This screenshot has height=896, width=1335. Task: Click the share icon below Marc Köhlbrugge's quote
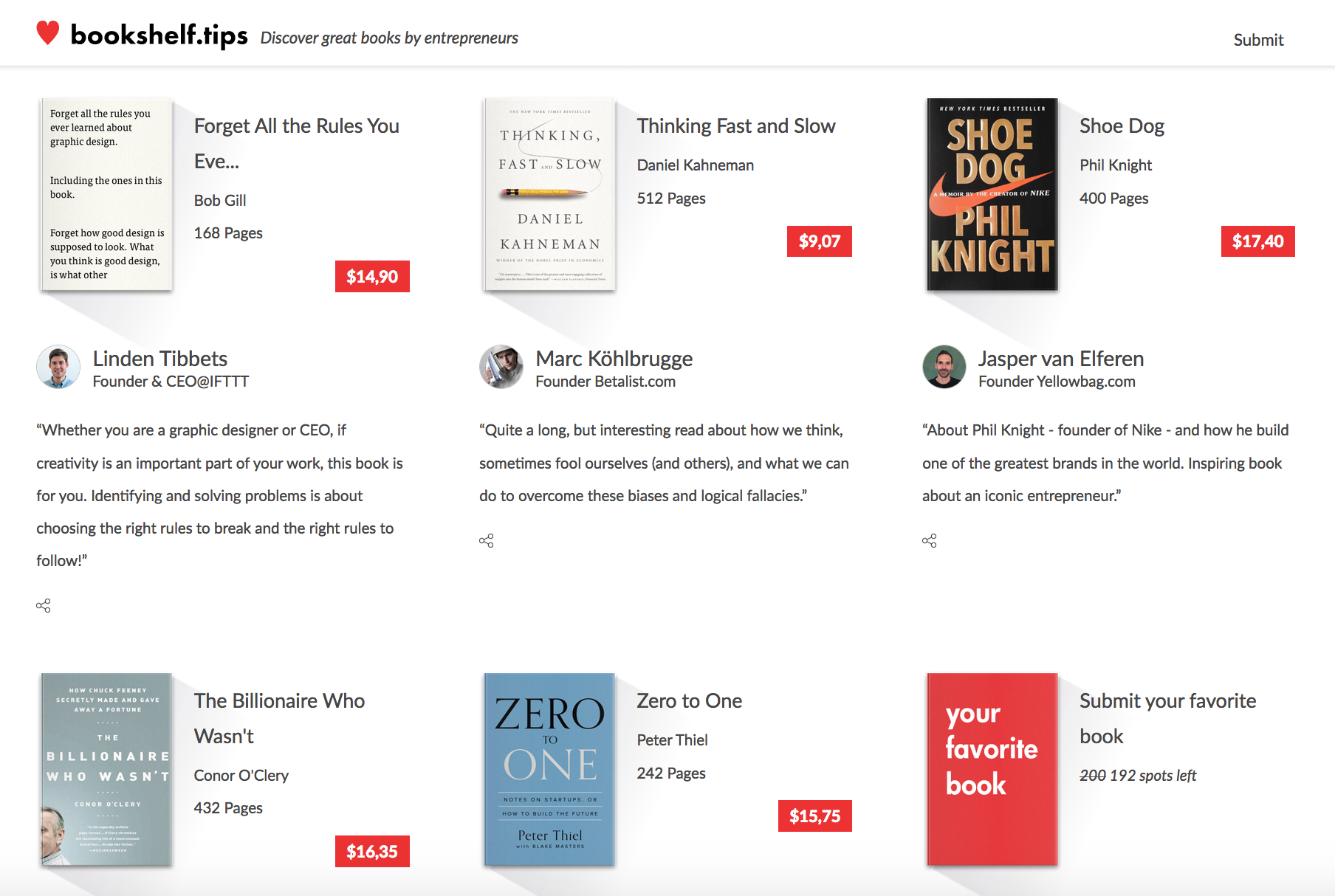(487, 540)
